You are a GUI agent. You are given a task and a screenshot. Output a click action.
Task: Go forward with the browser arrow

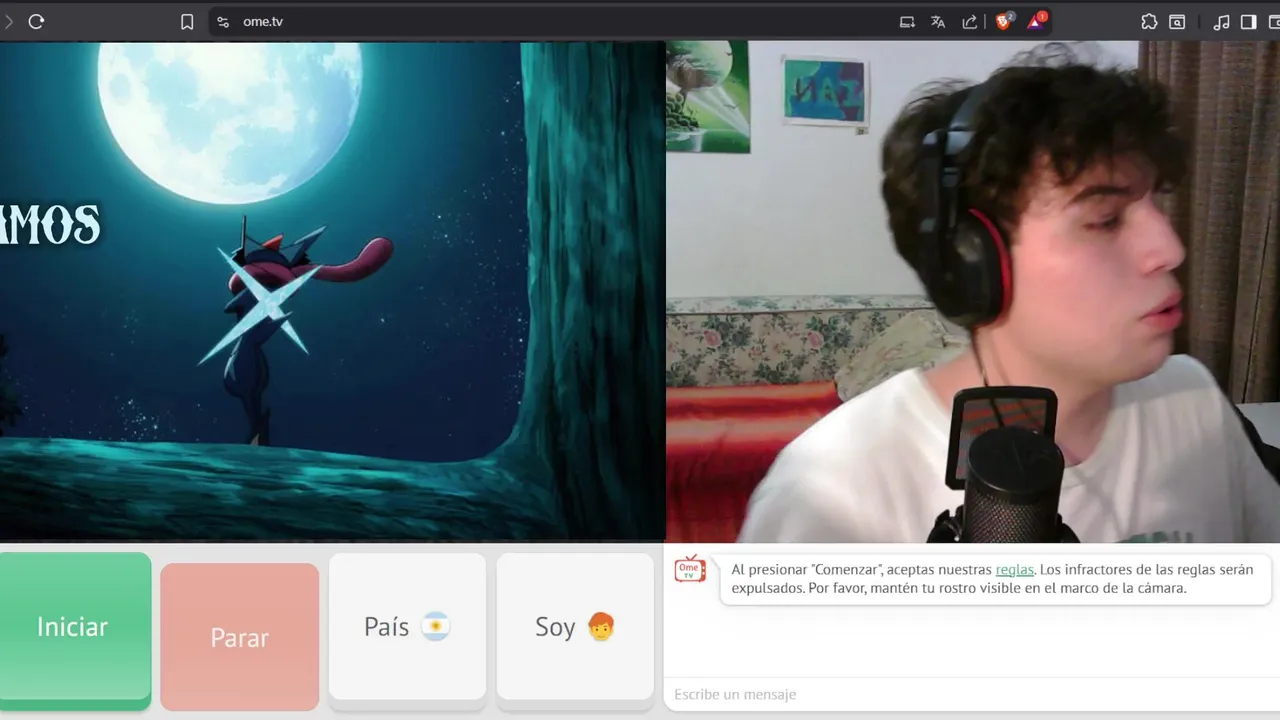[8, 21]
